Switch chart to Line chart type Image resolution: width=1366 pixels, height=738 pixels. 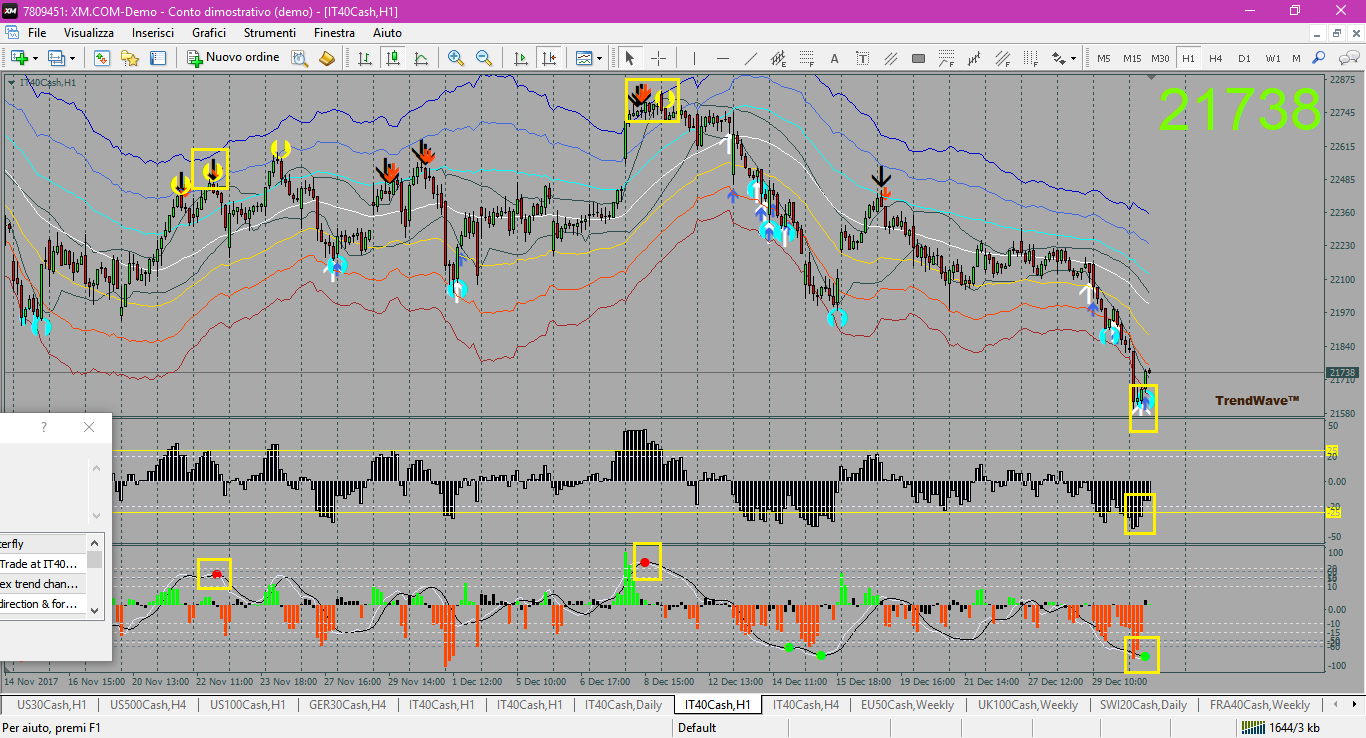(x=421, y=58)
